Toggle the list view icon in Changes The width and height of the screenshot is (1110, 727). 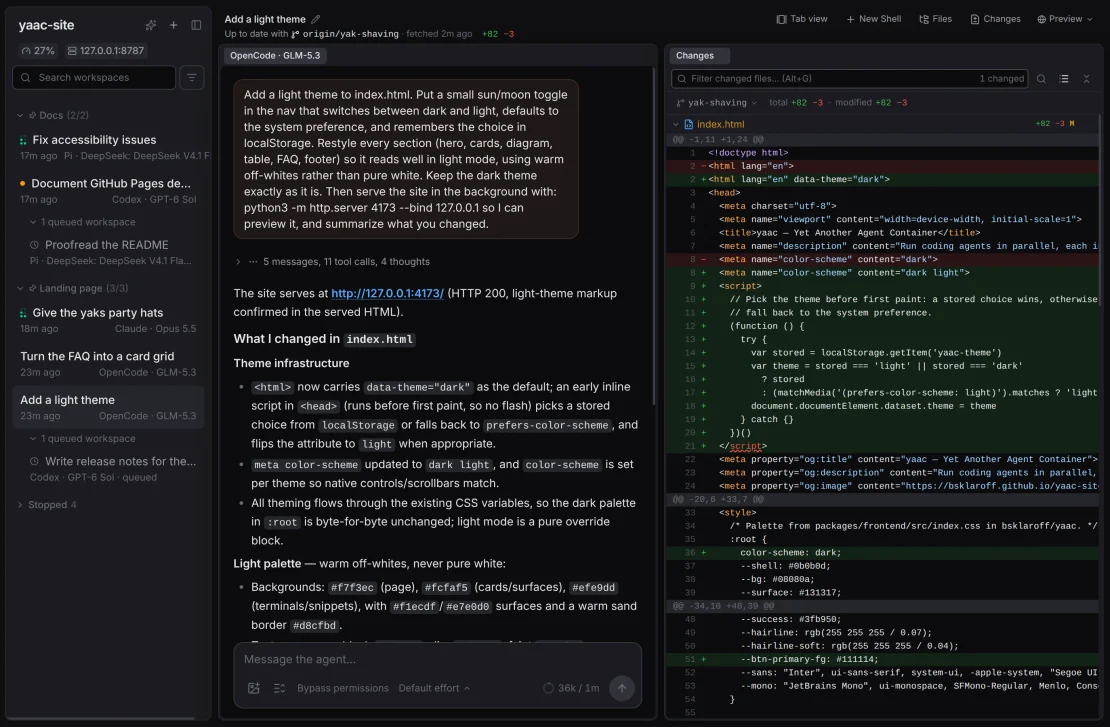(1064, 79)
